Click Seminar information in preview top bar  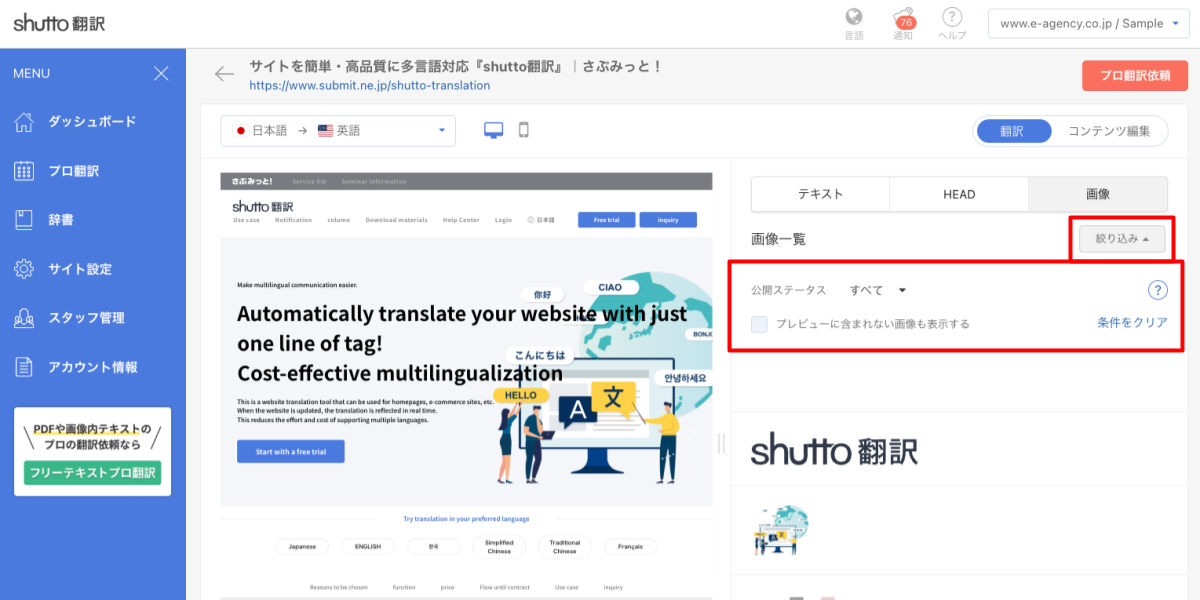(x=374, y=182)
